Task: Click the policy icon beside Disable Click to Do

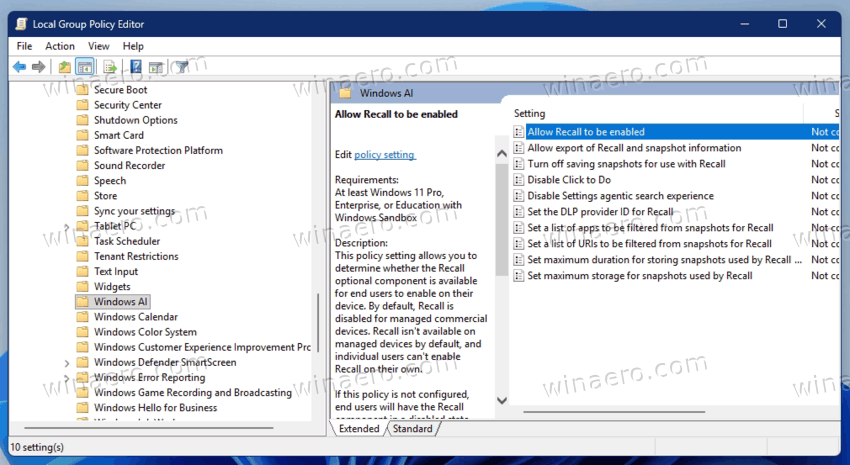Action: click(x=519, y=180)
